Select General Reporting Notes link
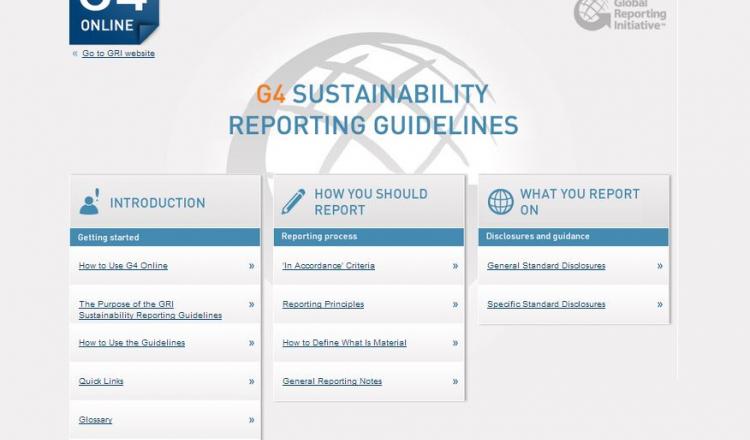Image resolution: width=750 pixels, height=440 pixels. click(332, 381)
